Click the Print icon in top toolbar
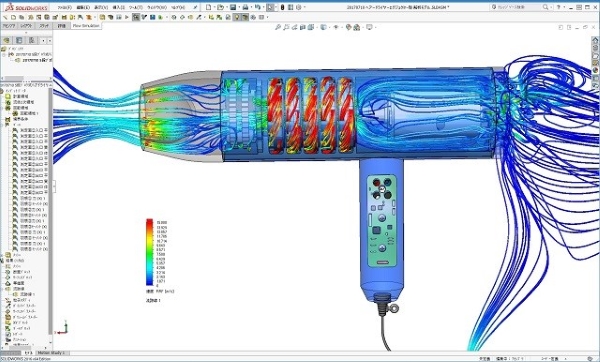The width and height of the screenshot is (600, 362). (245, 7)
